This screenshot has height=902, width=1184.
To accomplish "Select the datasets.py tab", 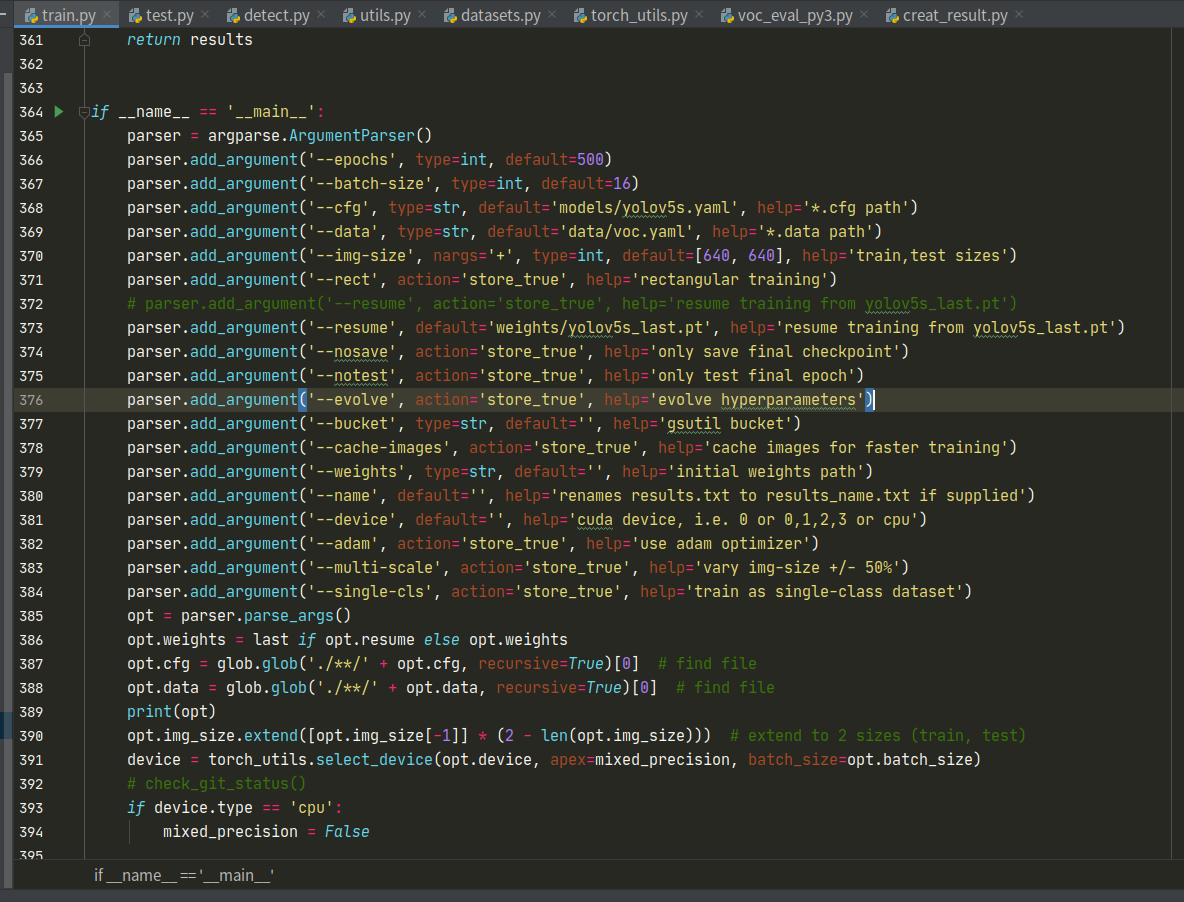I will point(501,15).
